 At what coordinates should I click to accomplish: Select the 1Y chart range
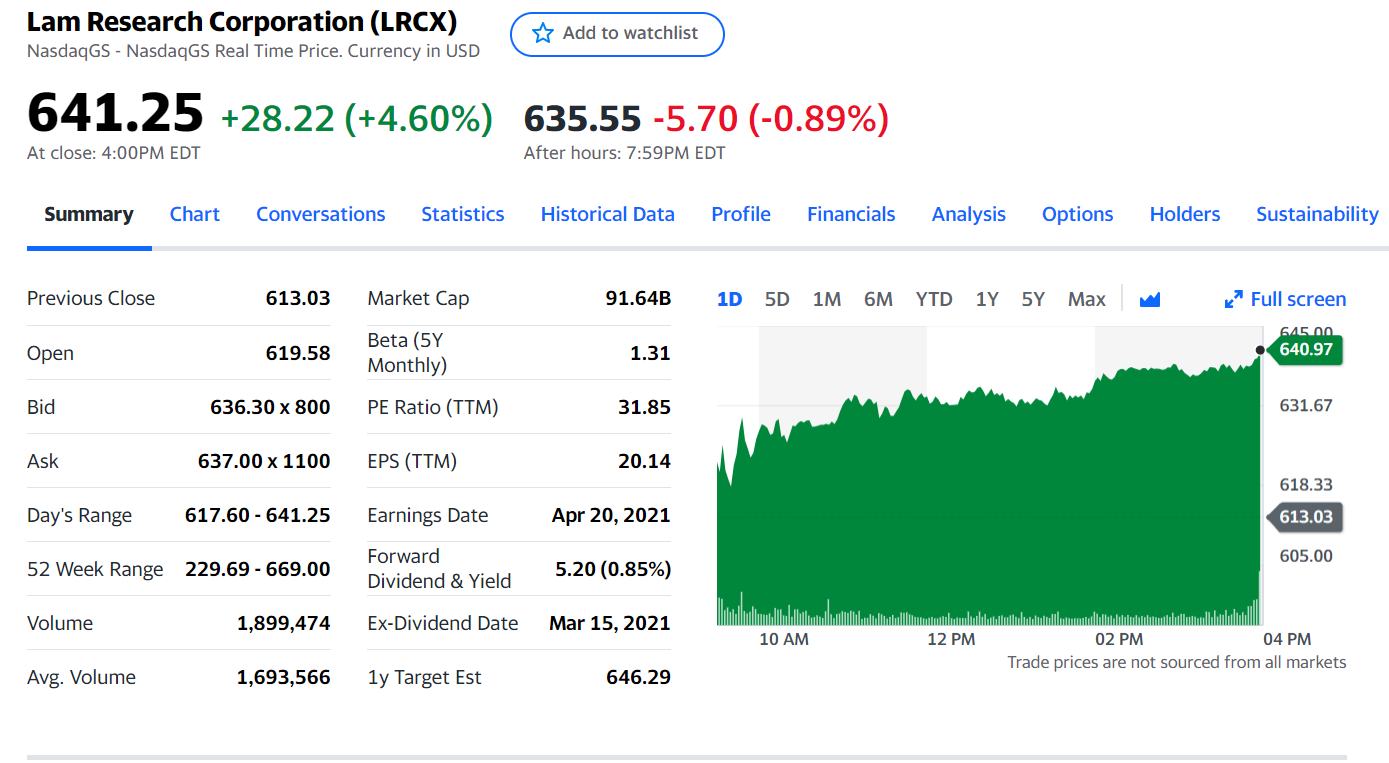[987, 299]
